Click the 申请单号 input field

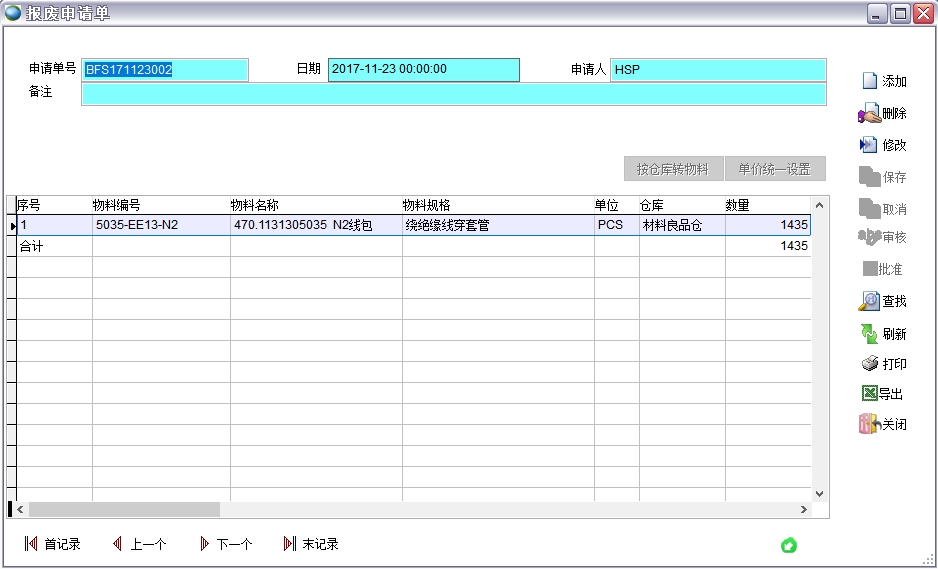tap(165, 70)
